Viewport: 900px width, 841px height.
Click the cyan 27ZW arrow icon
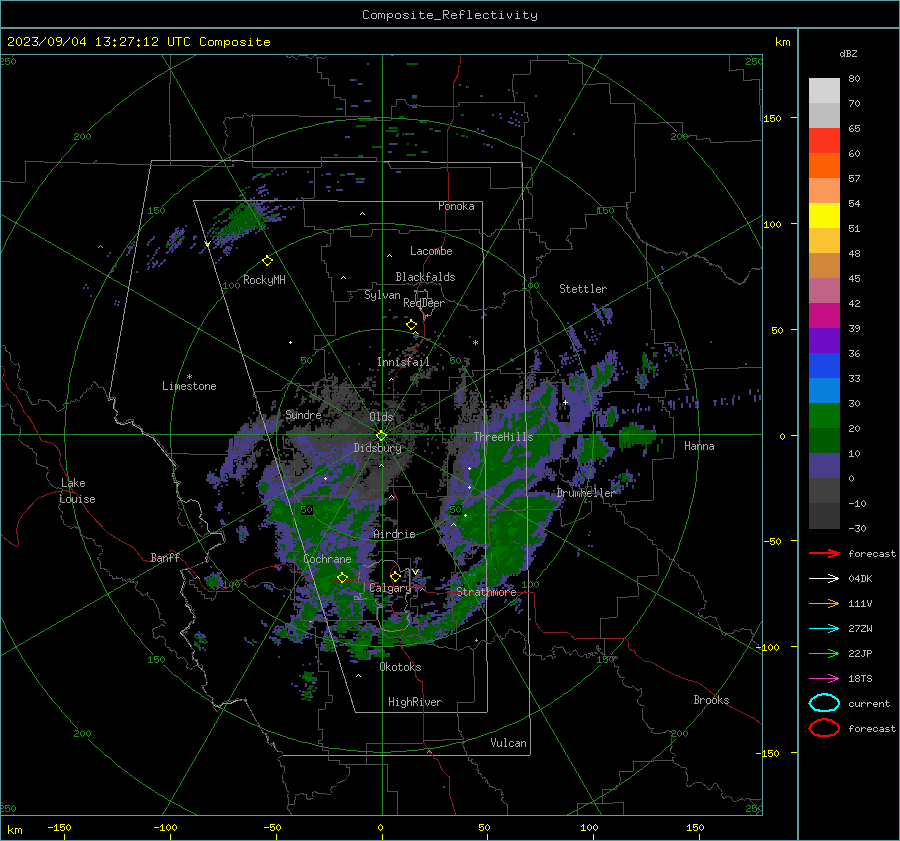click(824, 629)
